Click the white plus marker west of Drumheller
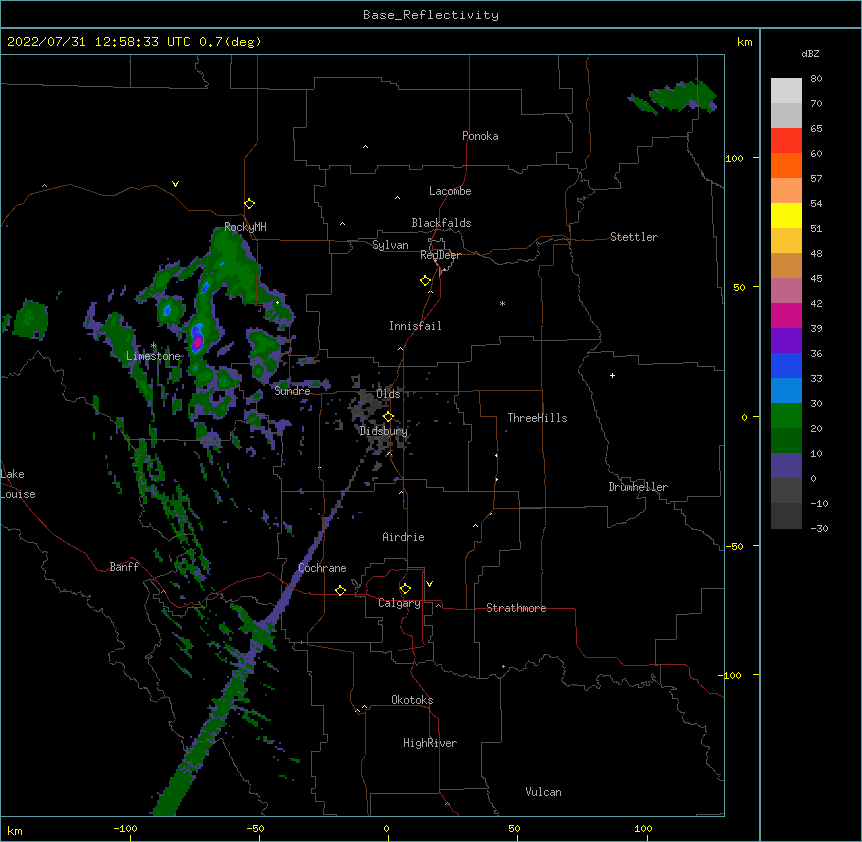 click(x=612, y=375)
